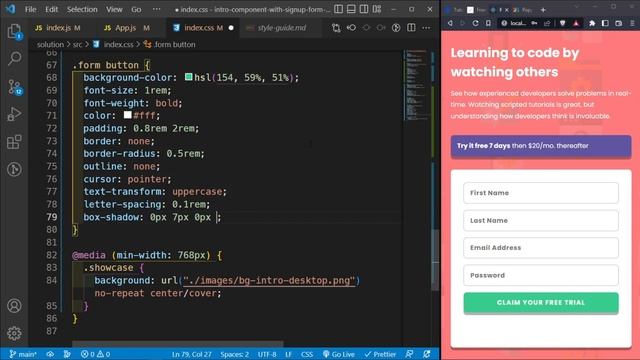Go to previous change icon in editor toolbar

[x=351, y=28]
